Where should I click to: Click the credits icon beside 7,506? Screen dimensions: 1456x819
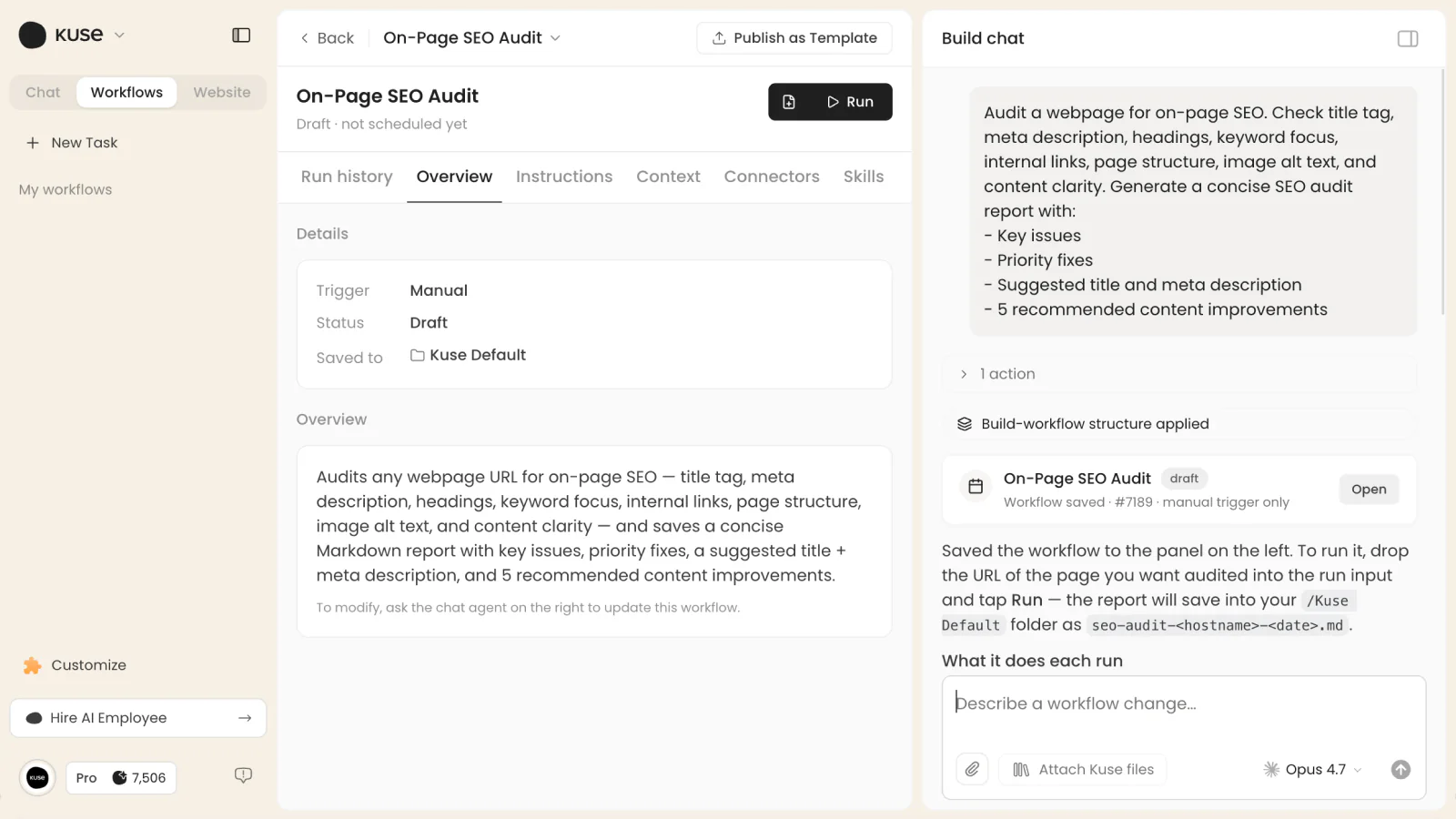tap(119, 778)
